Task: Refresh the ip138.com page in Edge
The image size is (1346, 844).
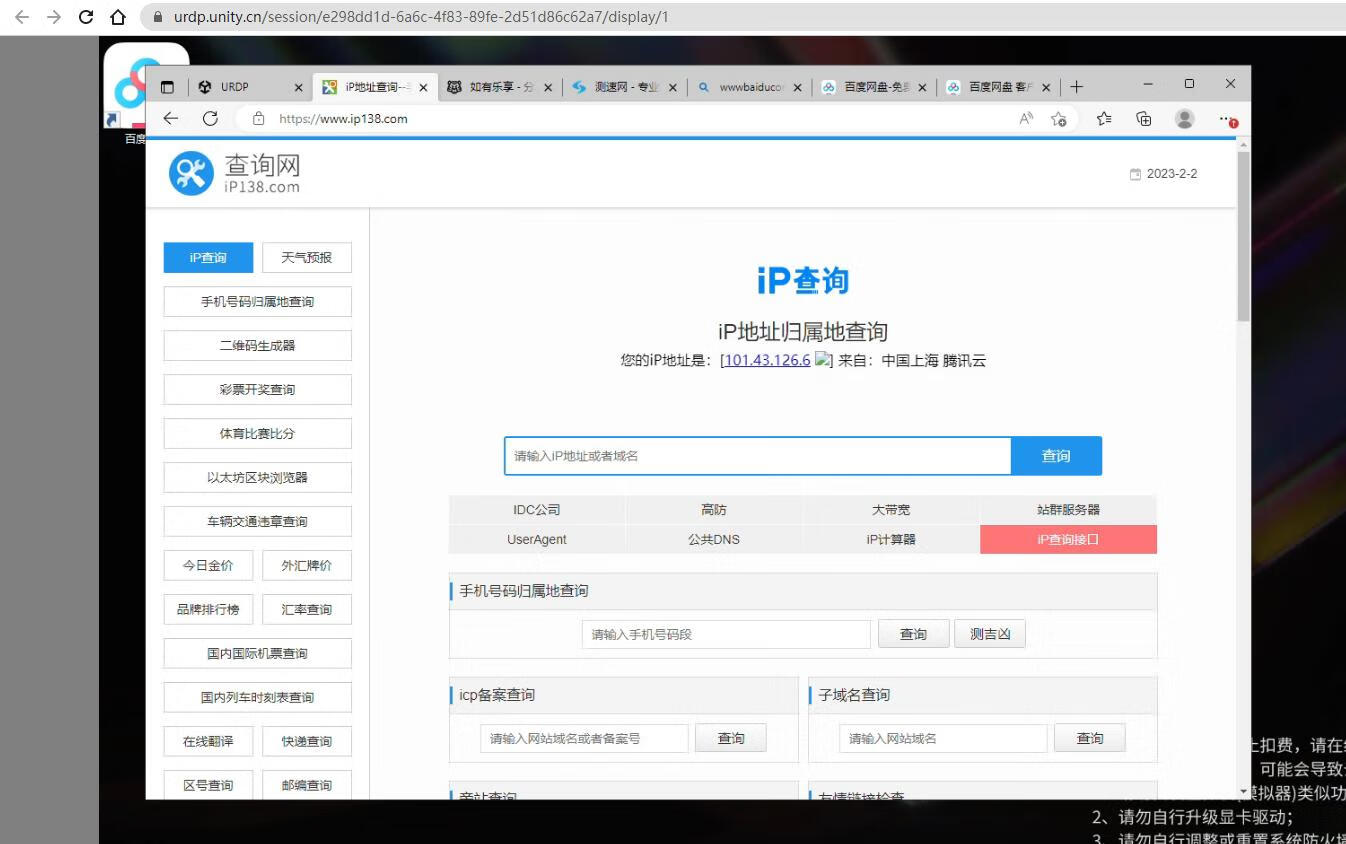Action: [210, 118]
